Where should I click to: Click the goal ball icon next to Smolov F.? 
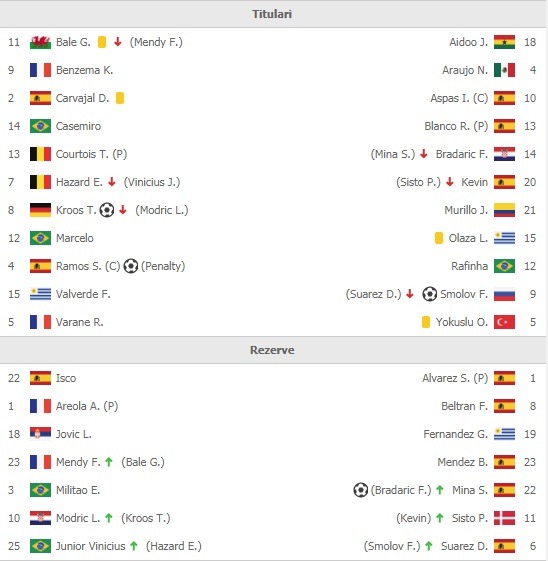pyautogui.click(x=429, y=294)
